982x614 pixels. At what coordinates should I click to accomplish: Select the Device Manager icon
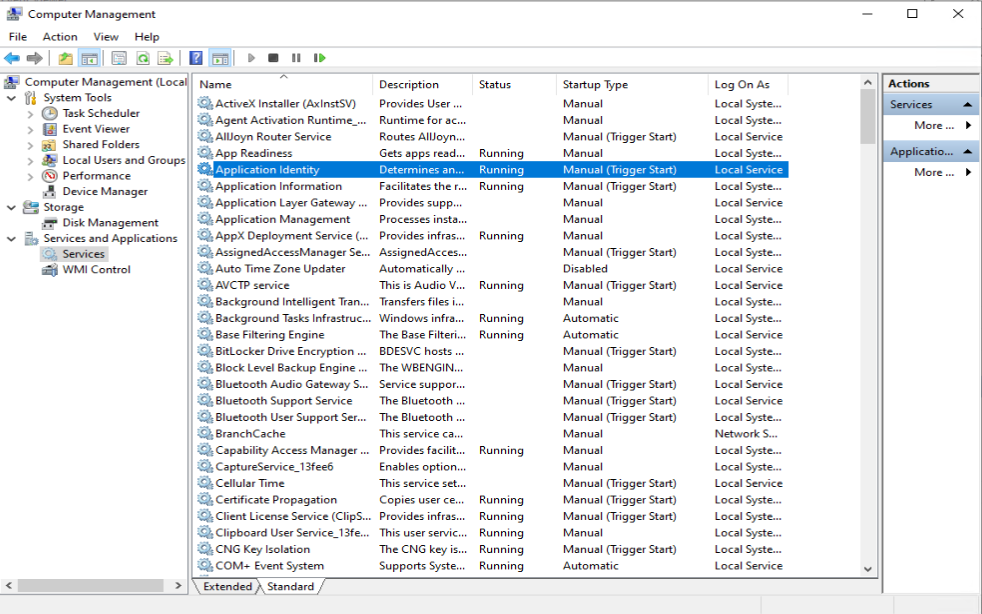49,192
